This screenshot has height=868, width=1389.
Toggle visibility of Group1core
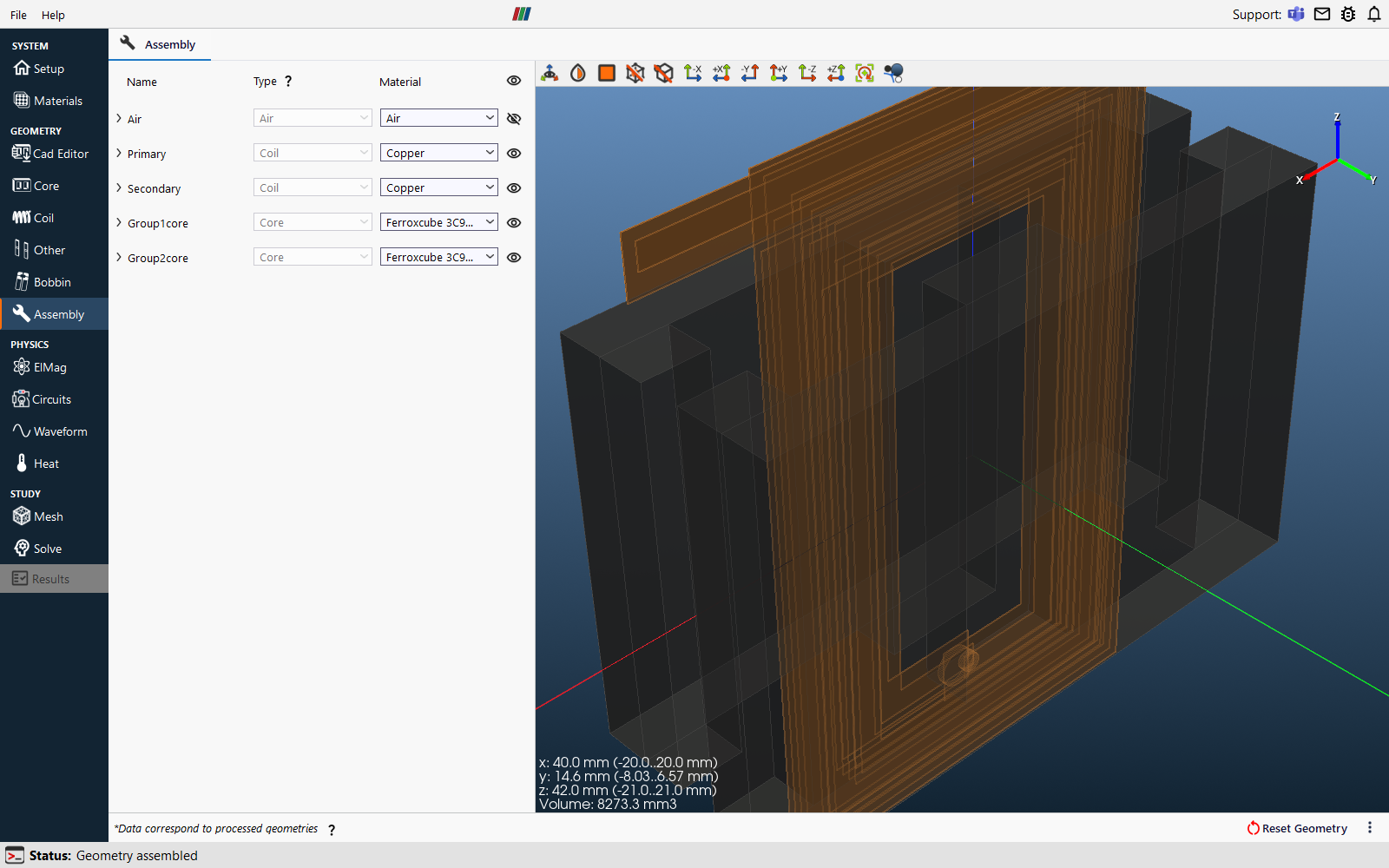(514, 223)
